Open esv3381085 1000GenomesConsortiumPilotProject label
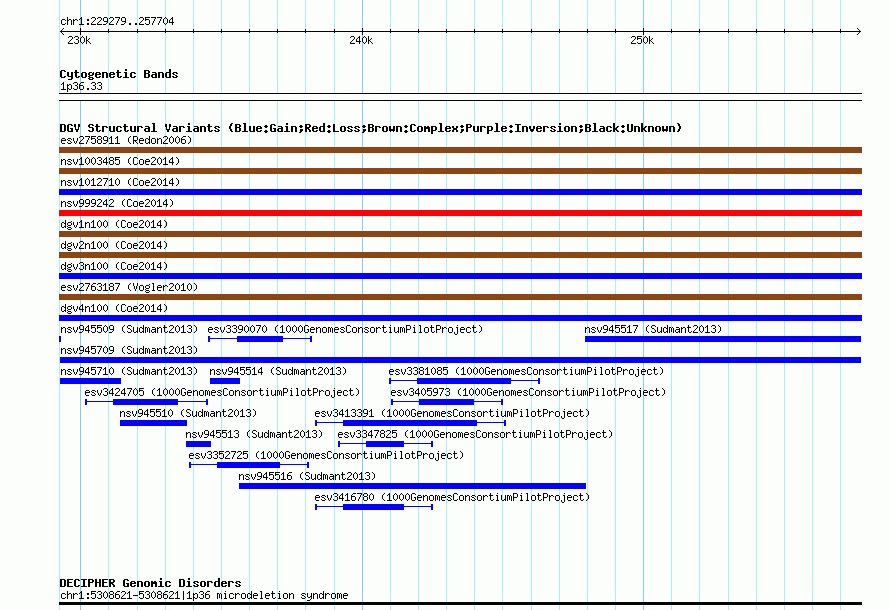 click(526, 371)
